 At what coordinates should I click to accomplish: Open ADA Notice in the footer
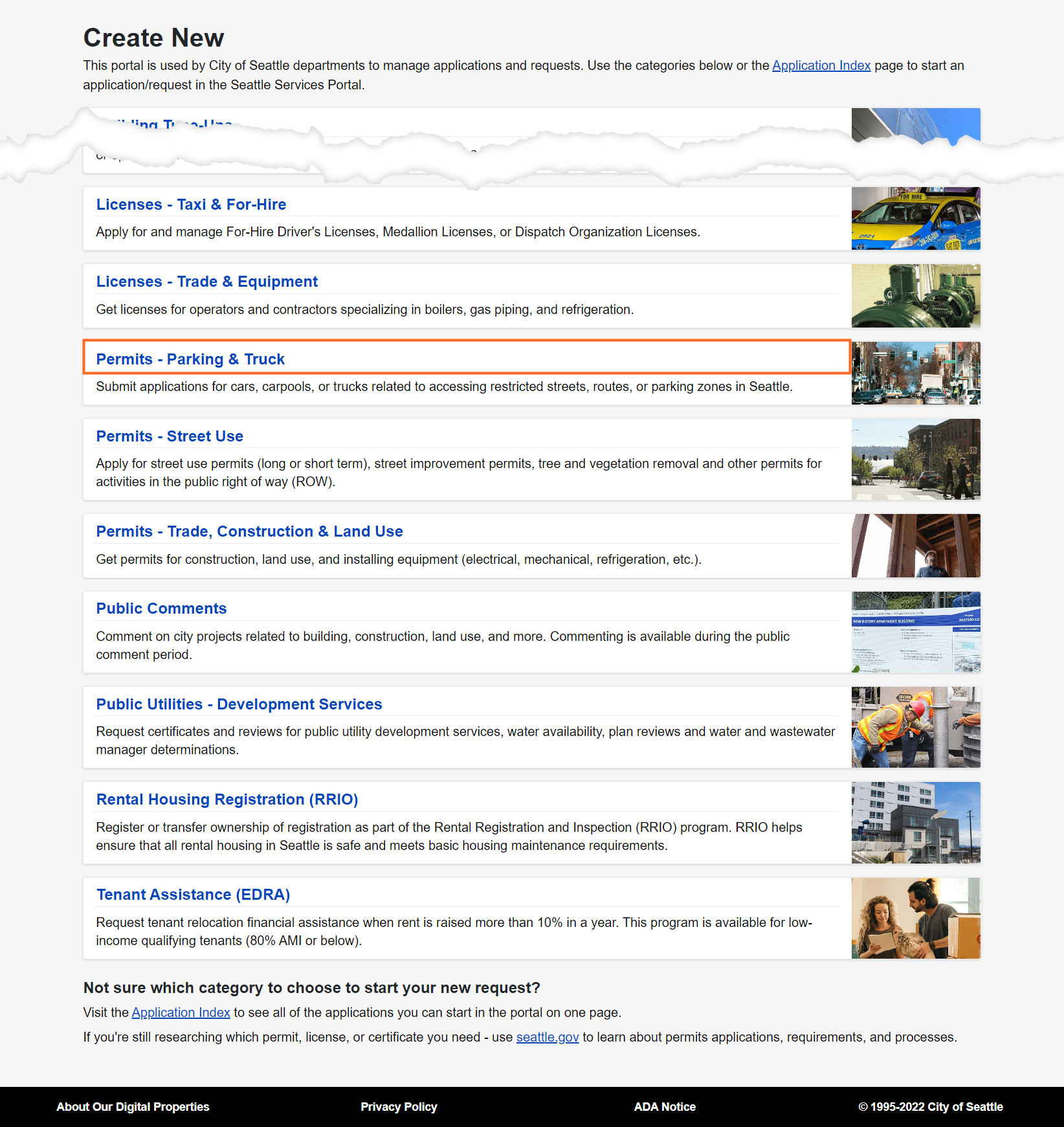(665, 1107)
